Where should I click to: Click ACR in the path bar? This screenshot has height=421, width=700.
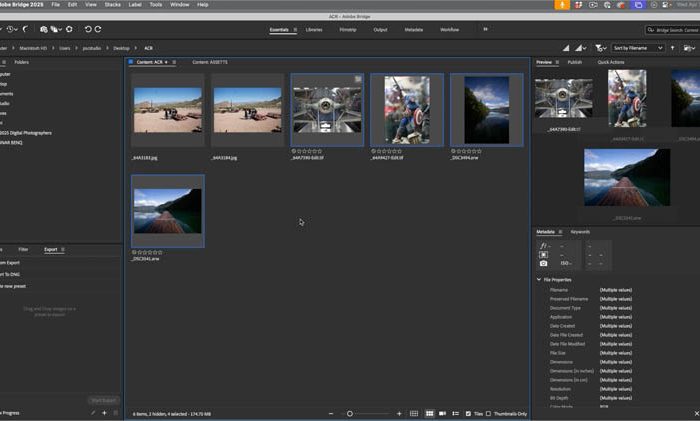coord(148,48)
